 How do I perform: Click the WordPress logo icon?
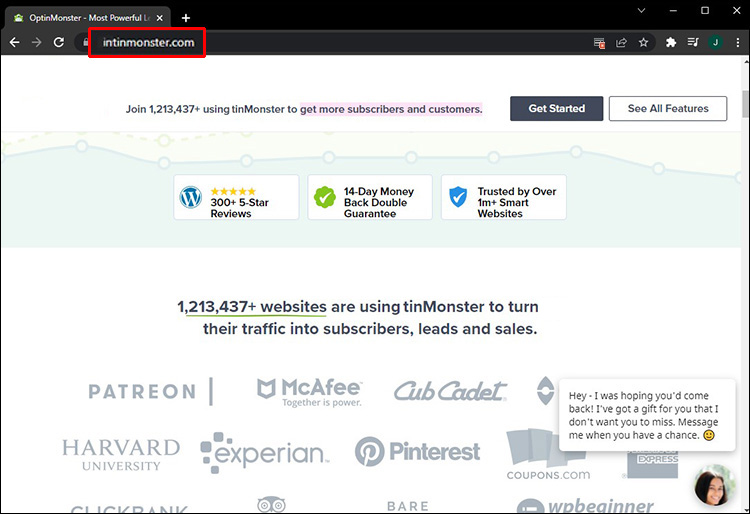tap(190, 197)
